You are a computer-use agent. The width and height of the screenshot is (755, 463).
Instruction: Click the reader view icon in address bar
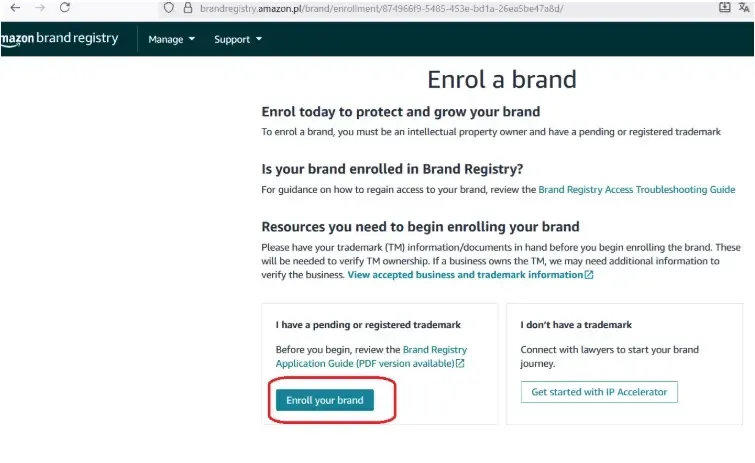[x=724, y=7]
